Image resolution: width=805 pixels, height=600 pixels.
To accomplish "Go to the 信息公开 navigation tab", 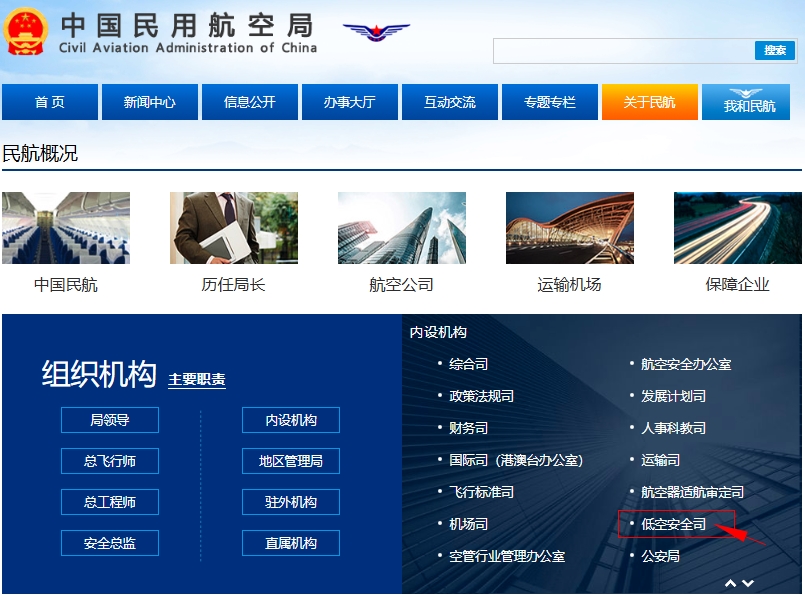I will click(x=250, y=102).
